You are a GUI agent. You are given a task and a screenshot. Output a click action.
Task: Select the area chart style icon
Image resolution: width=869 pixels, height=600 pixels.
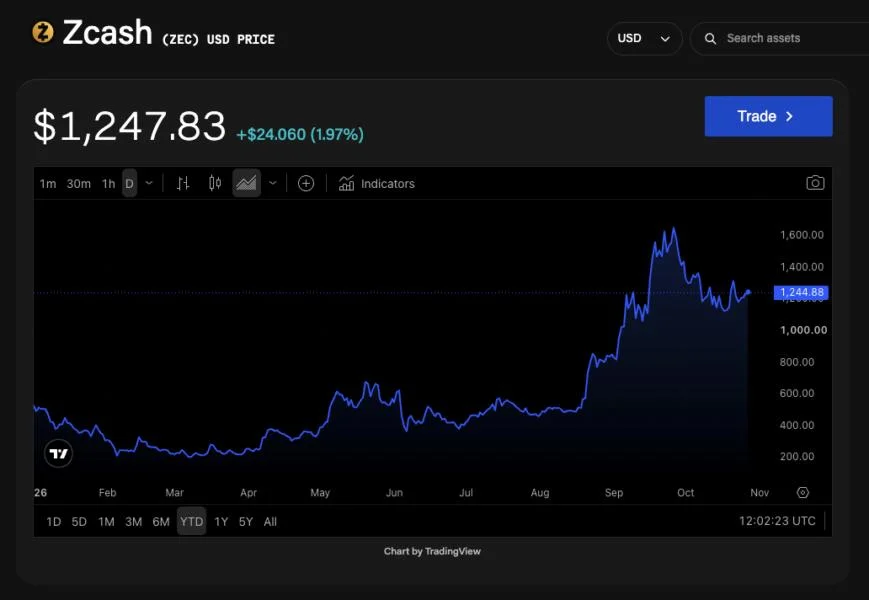click(x=247, y=183)
